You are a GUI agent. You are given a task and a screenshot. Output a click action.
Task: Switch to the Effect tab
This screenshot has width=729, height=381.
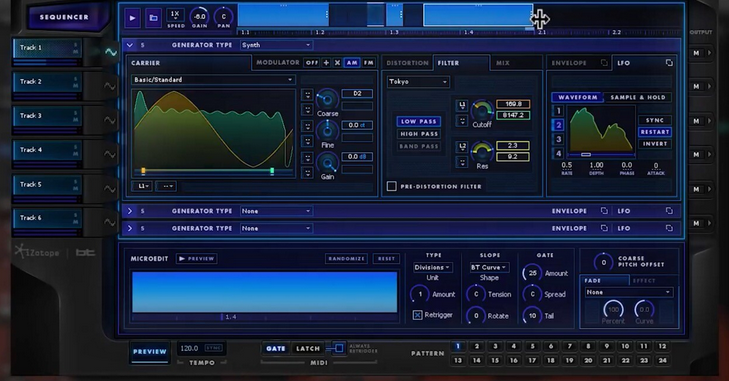coord(644,281)
